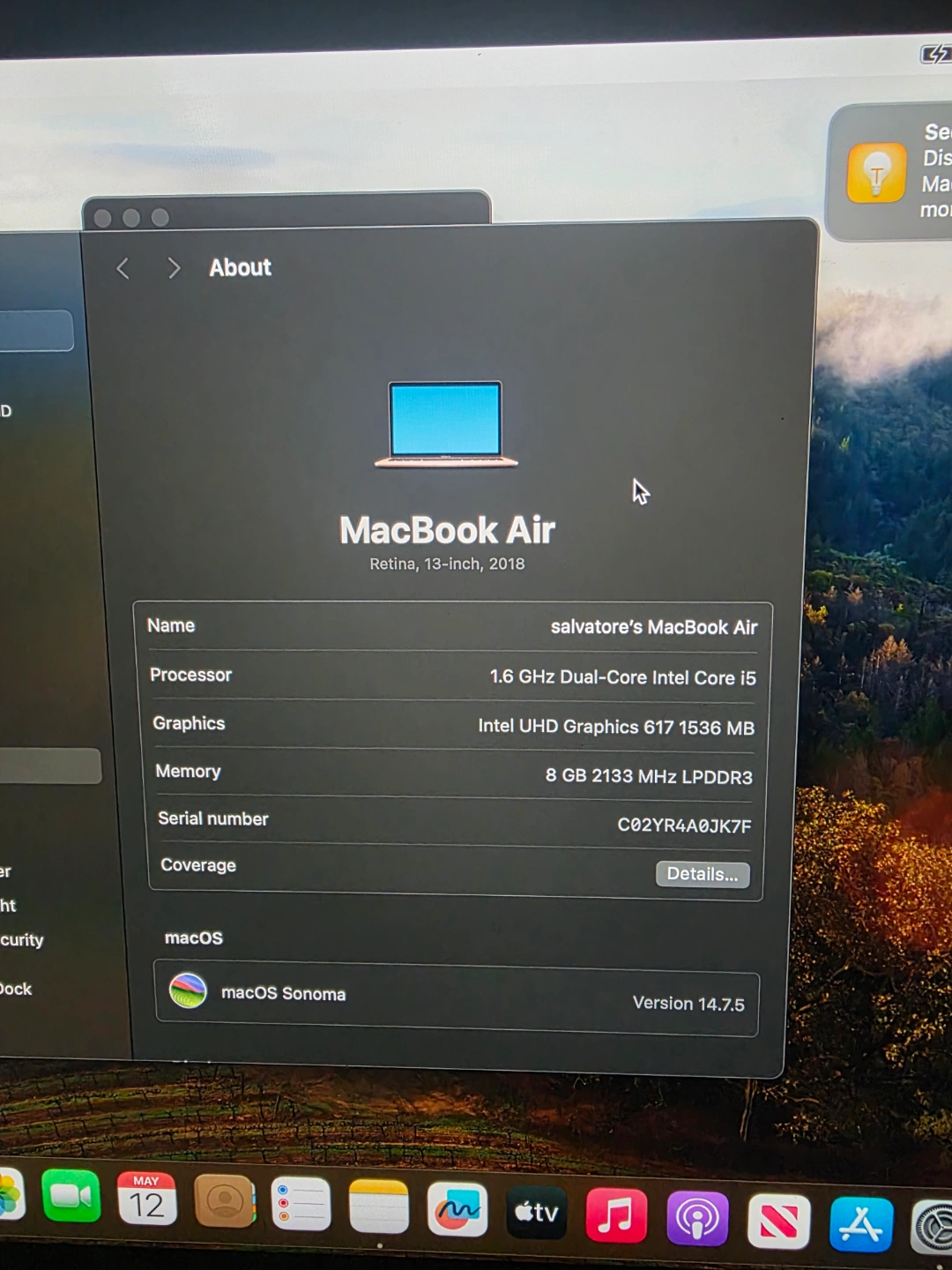Launch the App Store from the Dock
Image resolution: width=952 pixels, height=1270 pixels.
pos(861,1225)
